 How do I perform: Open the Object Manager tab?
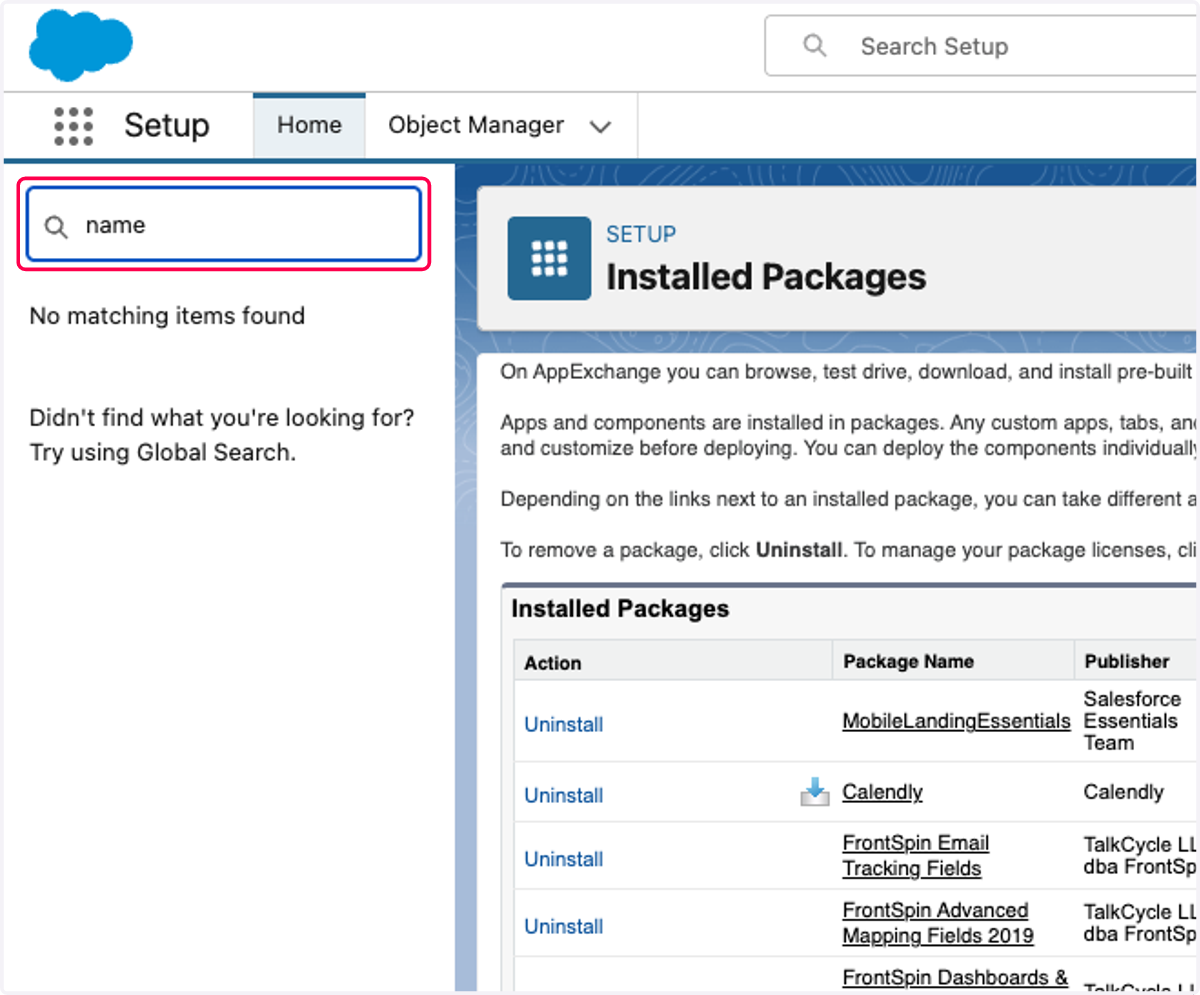(476, 125)
